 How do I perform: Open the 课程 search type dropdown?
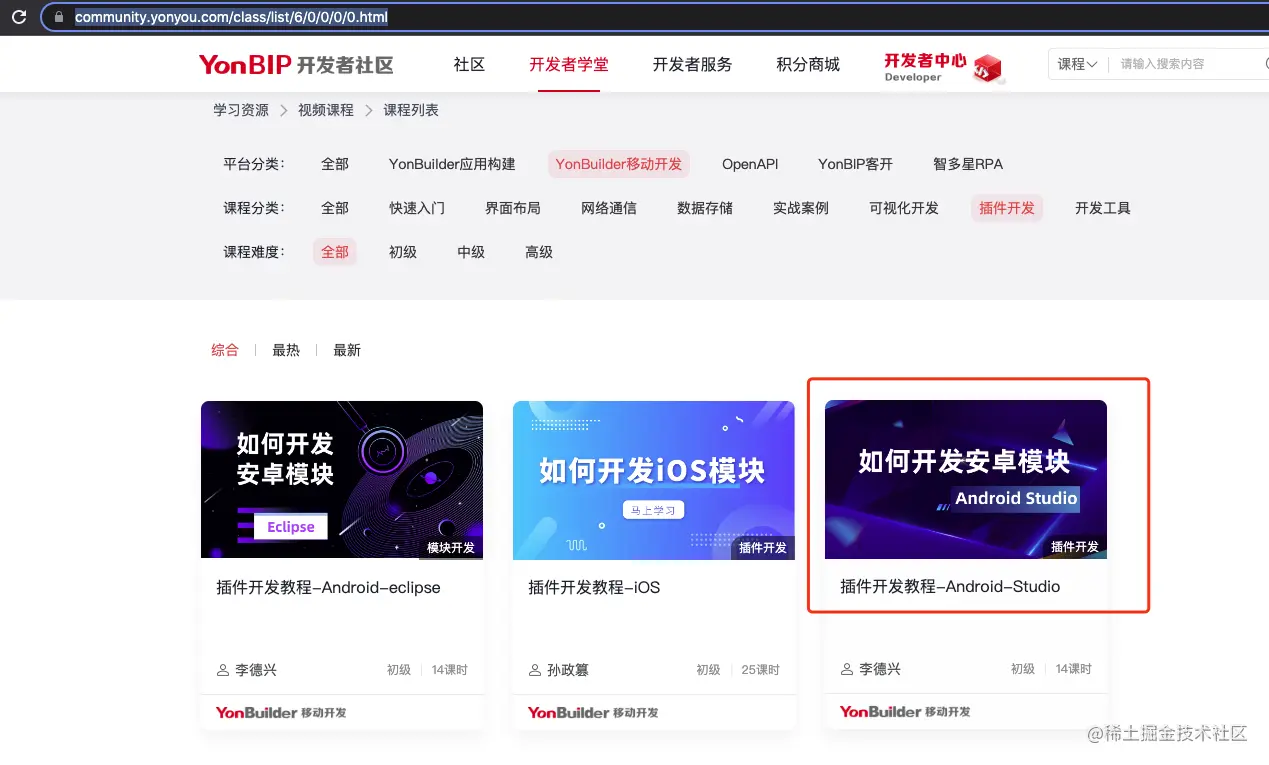pos(1078,64)
